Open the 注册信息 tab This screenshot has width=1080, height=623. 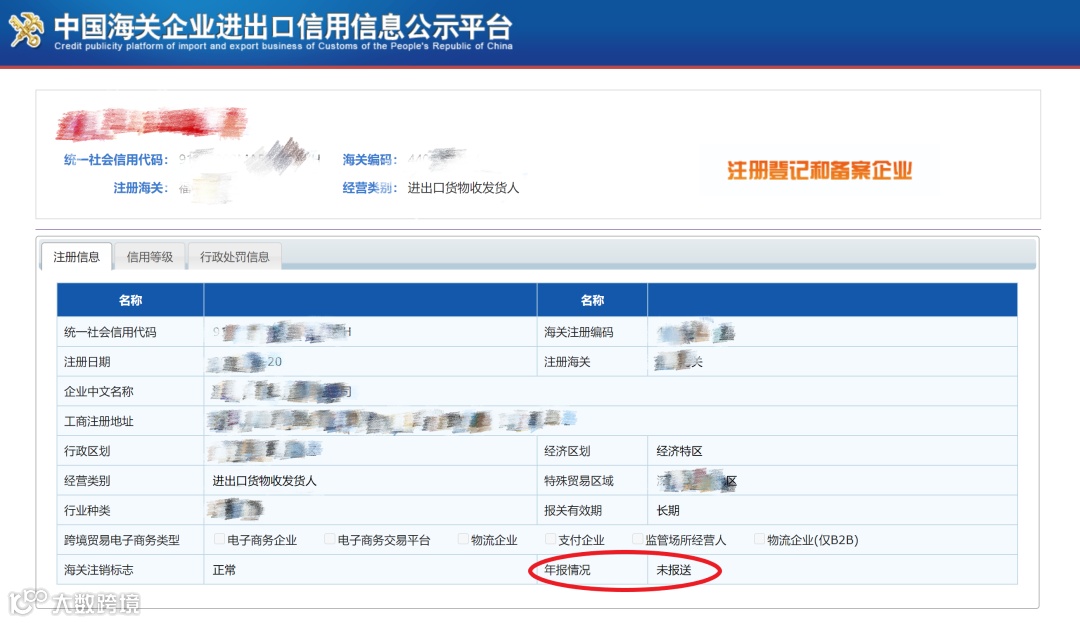76,257
